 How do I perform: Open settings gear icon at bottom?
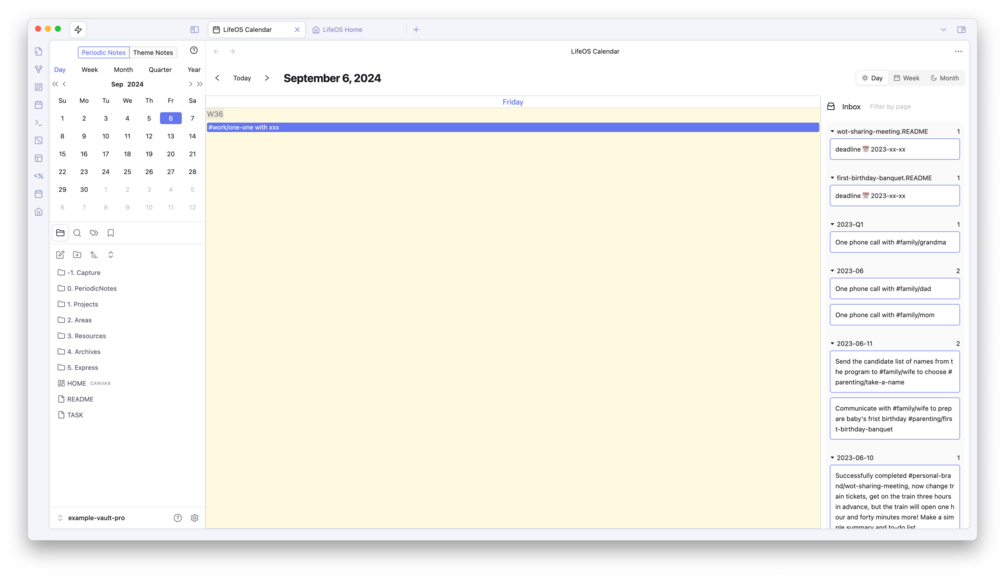coord(194,518)
